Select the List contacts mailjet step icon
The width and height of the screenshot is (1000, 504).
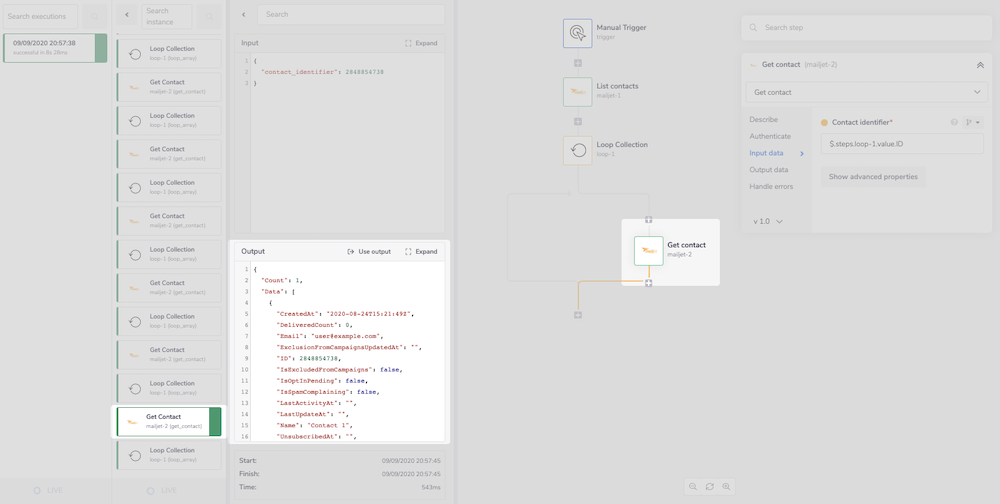click(x=577, y=92)
